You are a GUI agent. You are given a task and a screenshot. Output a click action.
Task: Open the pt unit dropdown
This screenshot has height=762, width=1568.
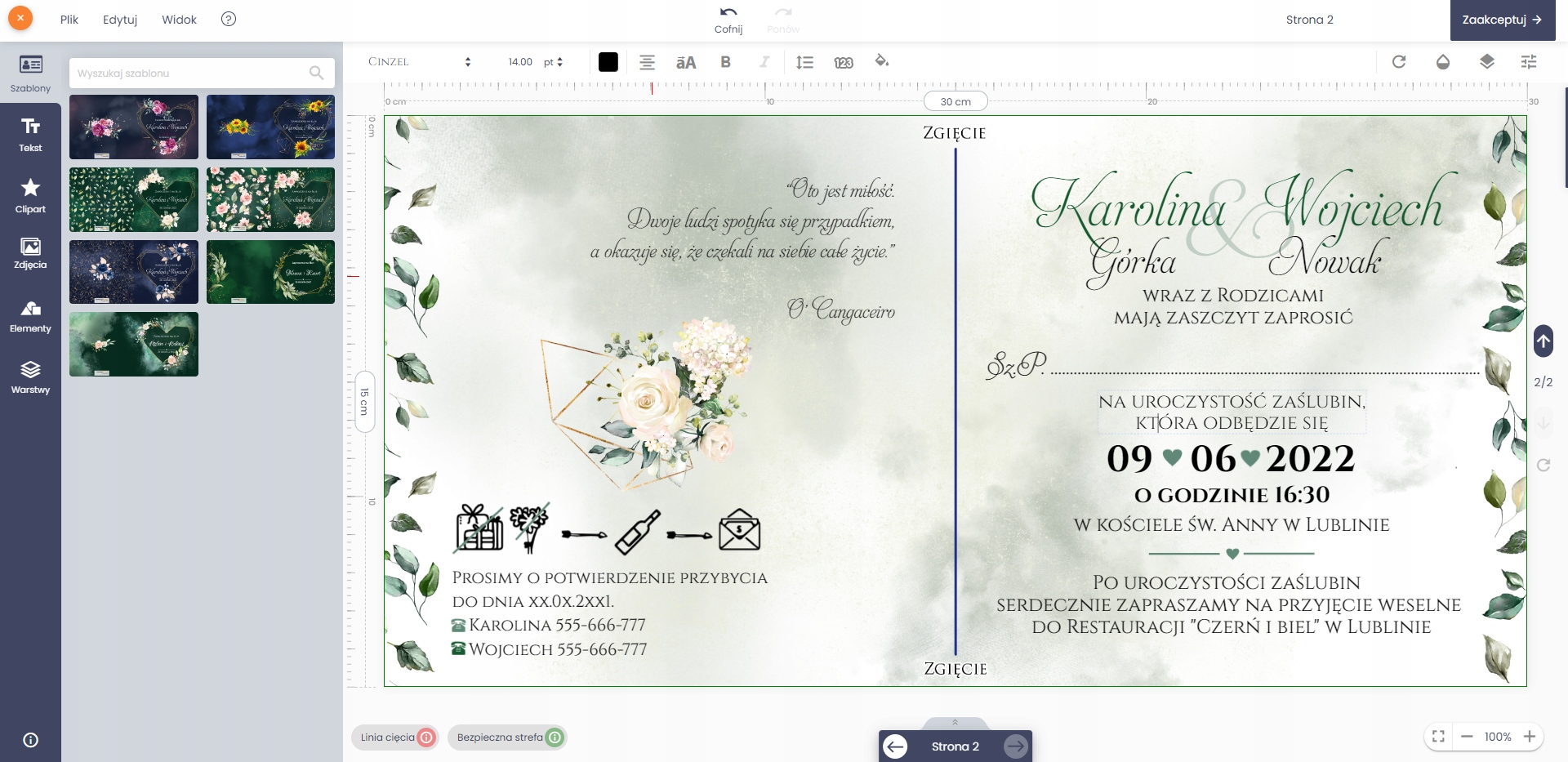point(553,62)
